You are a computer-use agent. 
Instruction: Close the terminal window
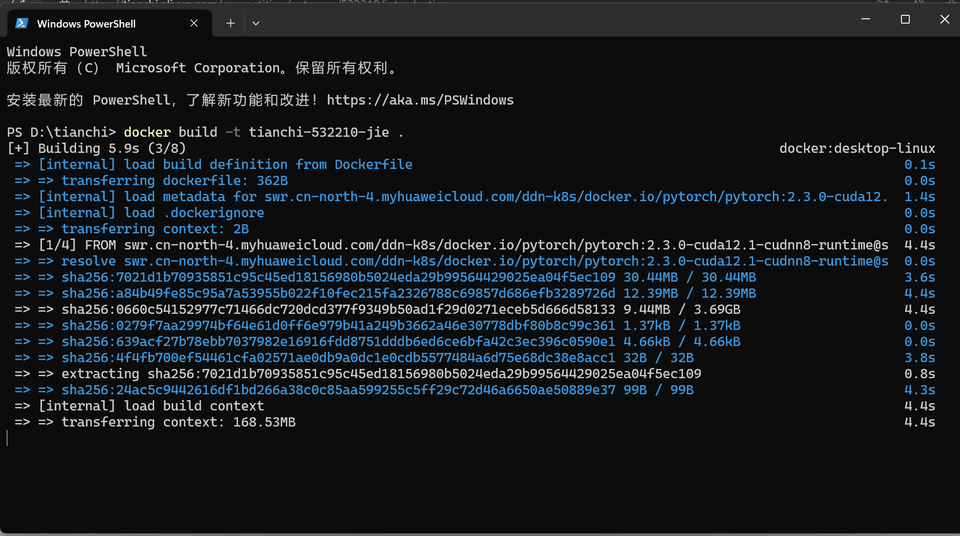tap(944, 20)
